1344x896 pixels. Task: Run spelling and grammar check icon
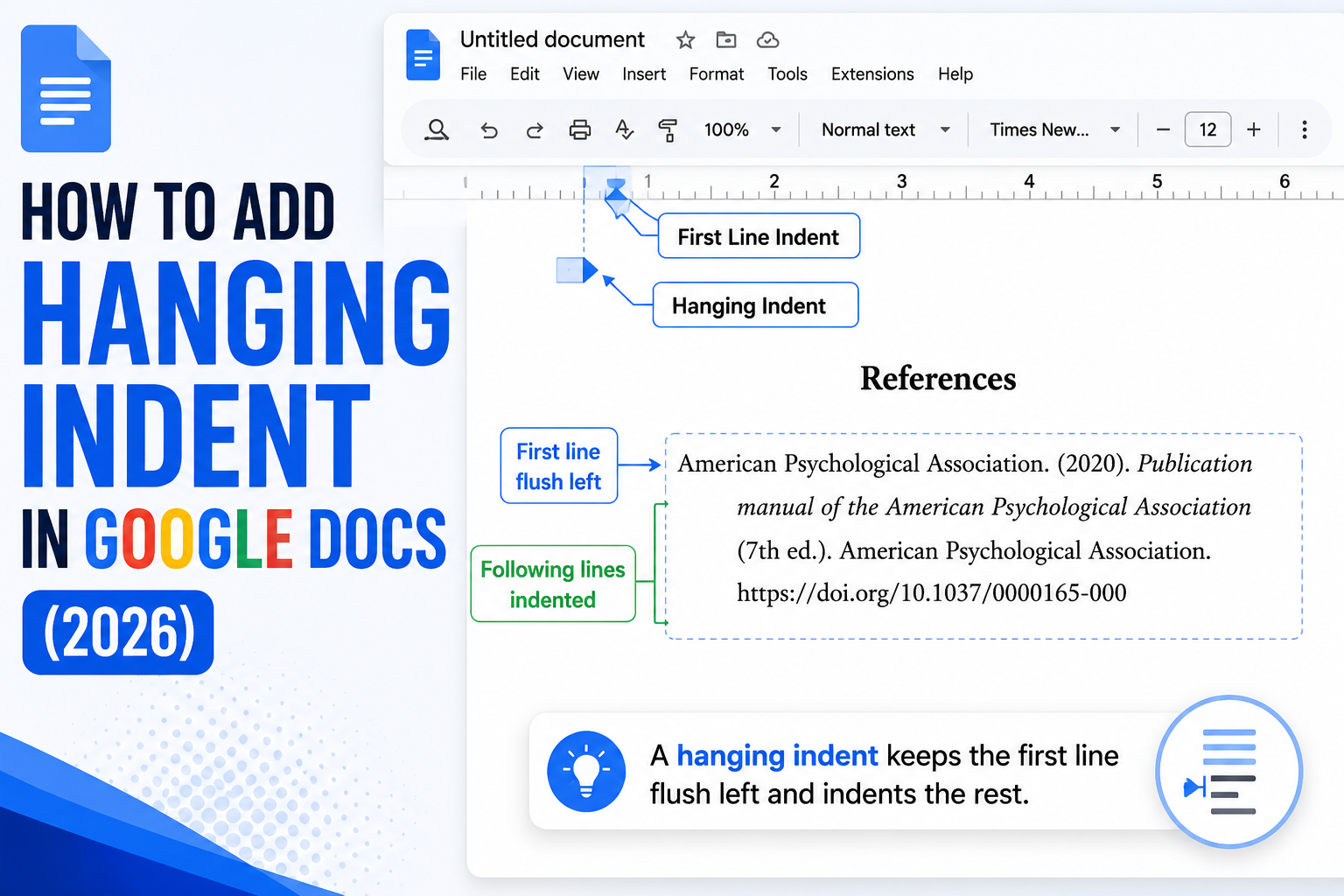point(624,130)
